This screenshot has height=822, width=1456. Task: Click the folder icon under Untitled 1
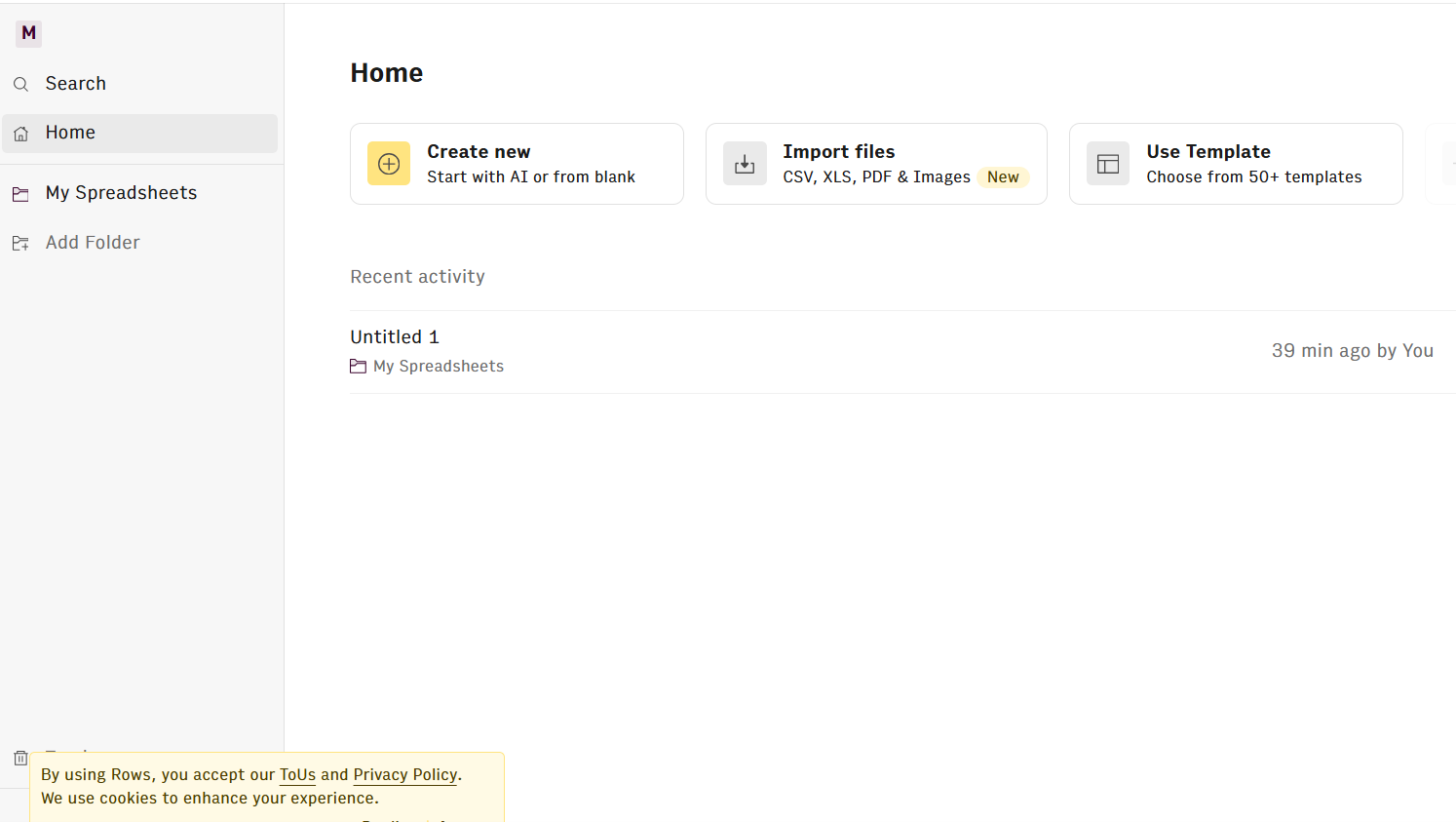[x=359, y=367]
